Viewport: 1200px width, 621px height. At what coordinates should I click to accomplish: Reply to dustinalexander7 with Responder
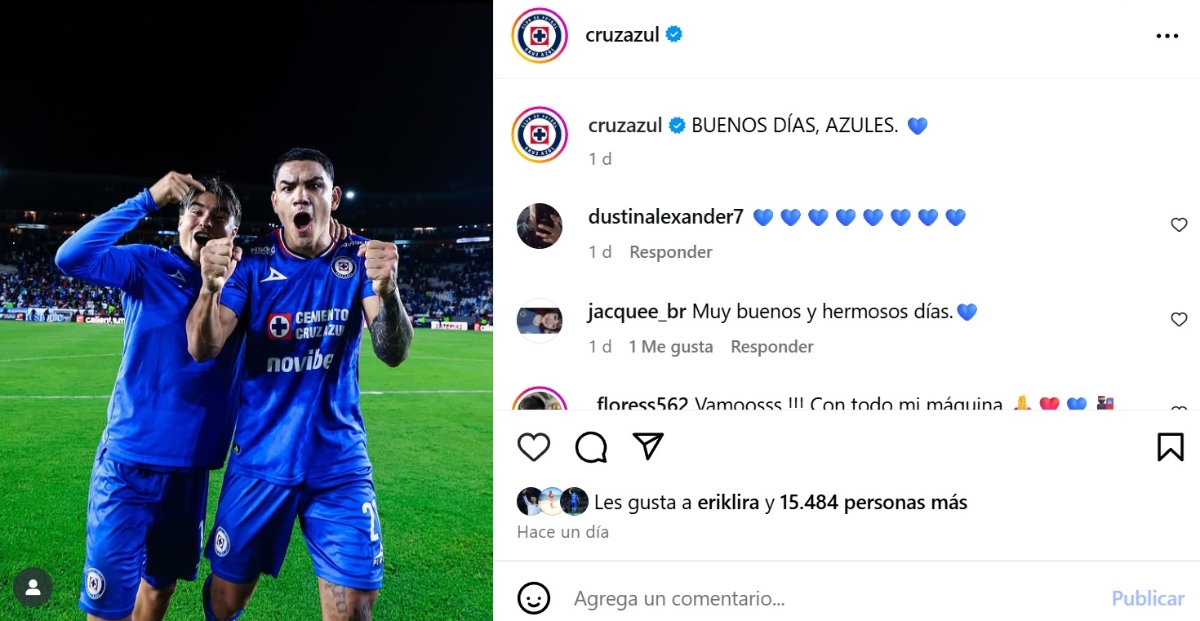tap(671, 252)
